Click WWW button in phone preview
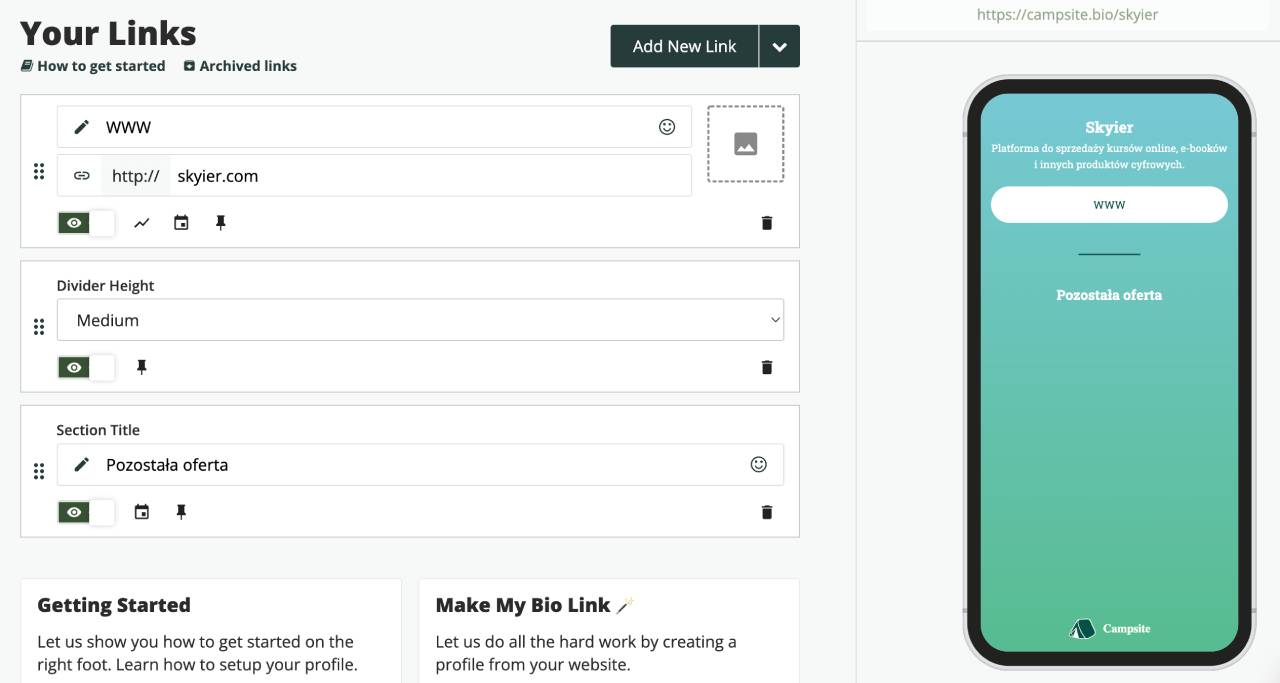This screenshot has width=1280, height=683. [x=1109, y=204]
